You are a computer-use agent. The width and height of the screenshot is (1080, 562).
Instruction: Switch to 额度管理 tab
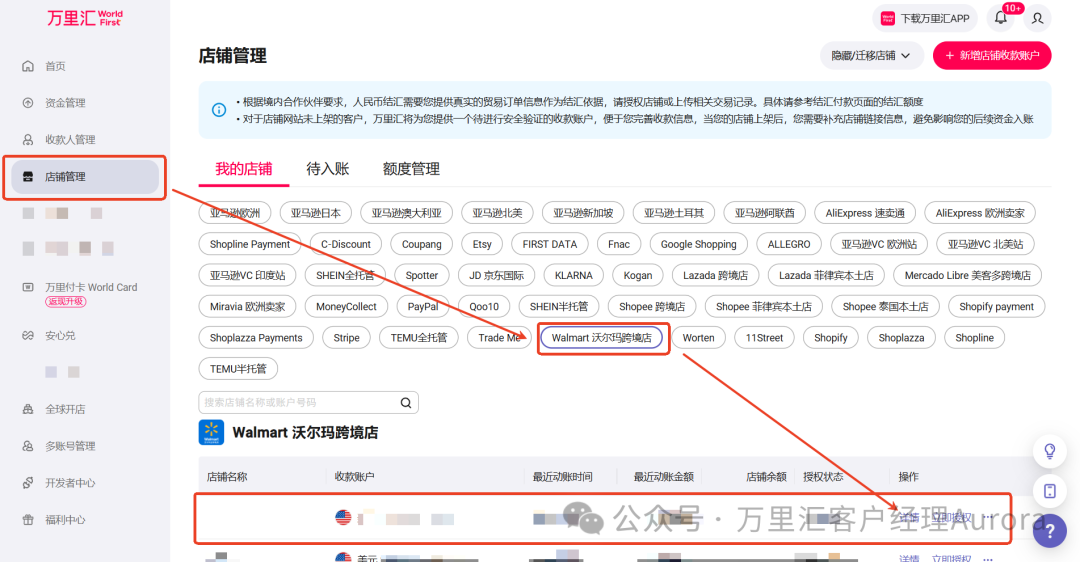click(x=411, y=169)
